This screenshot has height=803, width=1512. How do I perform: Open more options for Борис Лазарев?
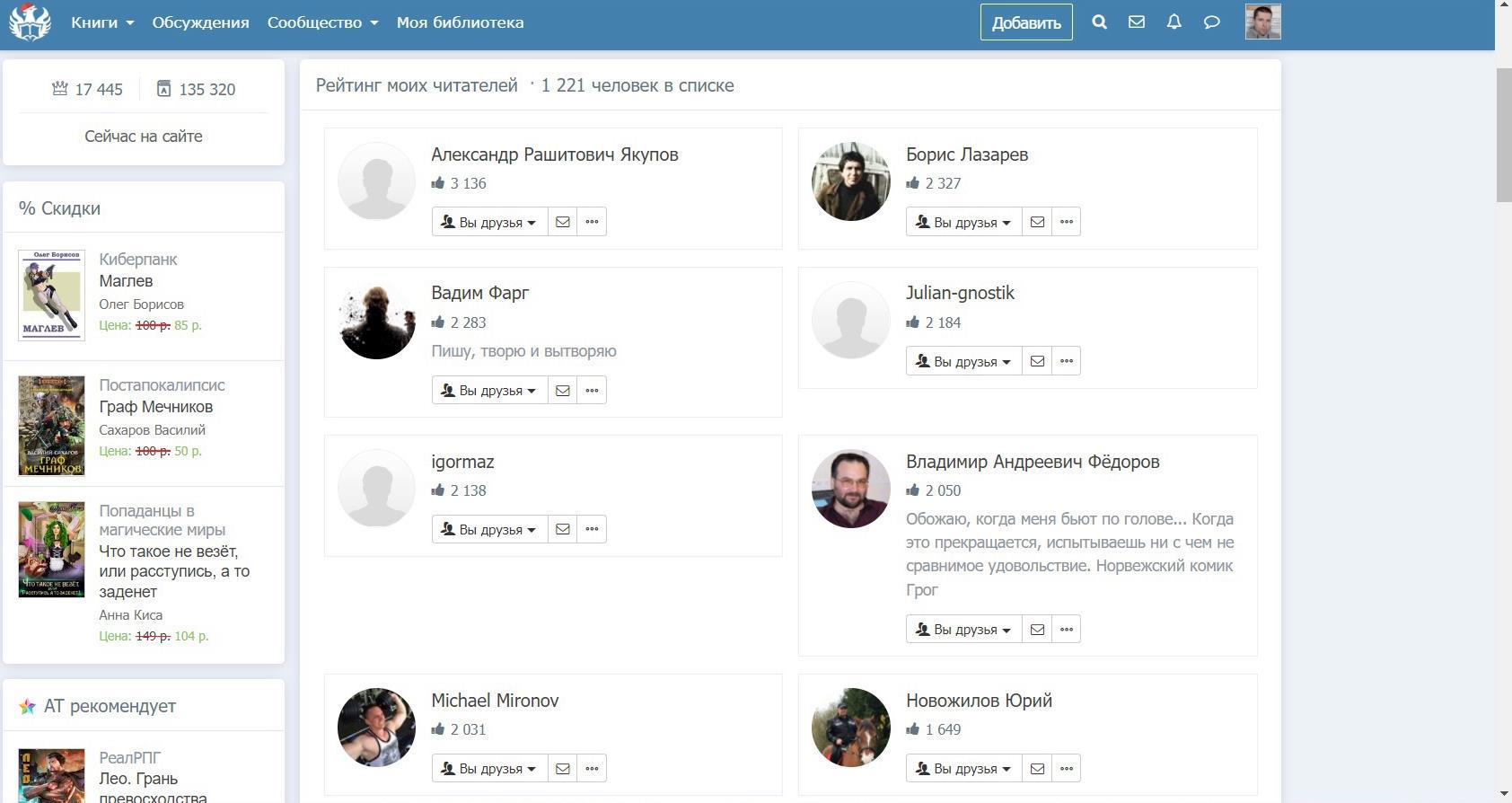point(1067,222)
